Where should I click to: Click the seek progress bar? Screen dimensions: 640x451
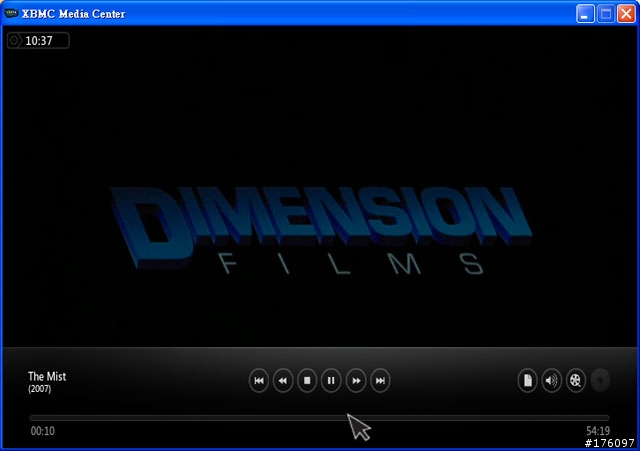(x=319, y=418)
